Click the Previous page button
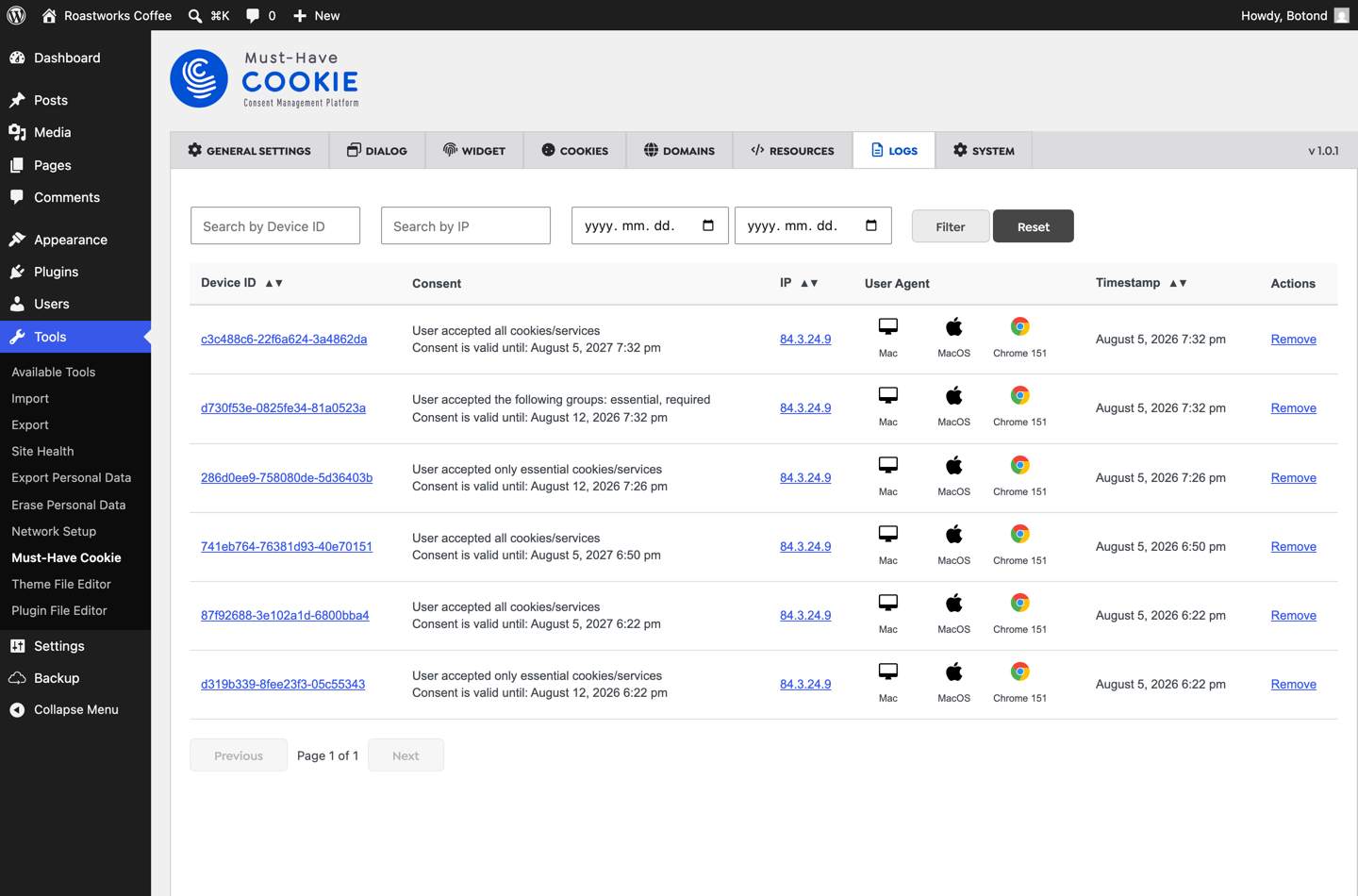1358x896 pixels. coord(239,755)
